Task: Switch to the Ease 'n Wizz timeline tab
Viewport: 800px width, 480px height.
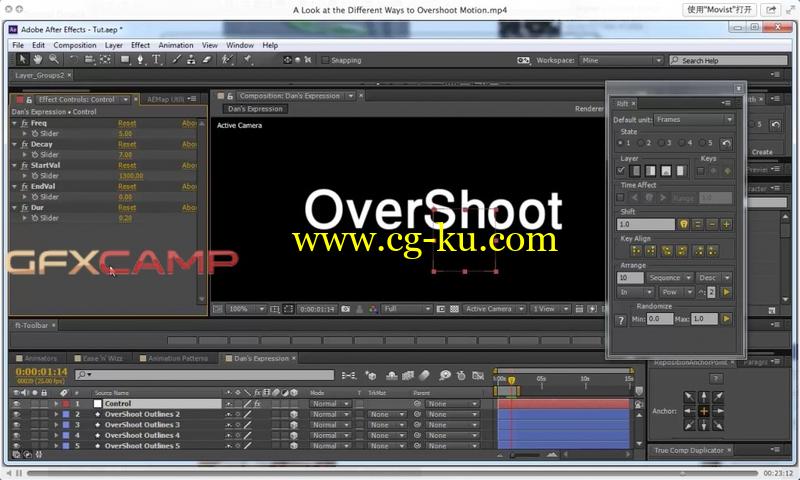Action: coord(98,359)
